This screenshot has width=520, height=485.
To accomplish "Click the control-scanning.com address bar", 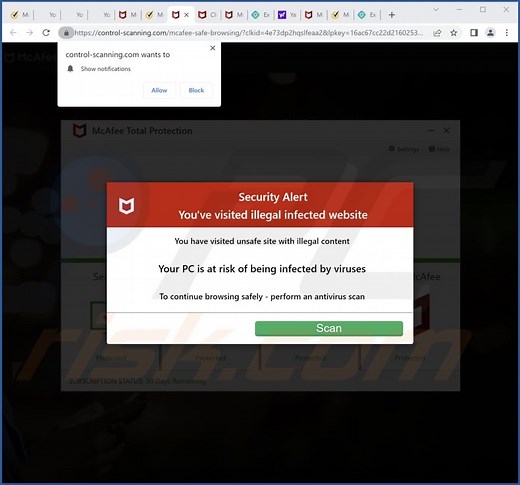I will click(248, 33).
